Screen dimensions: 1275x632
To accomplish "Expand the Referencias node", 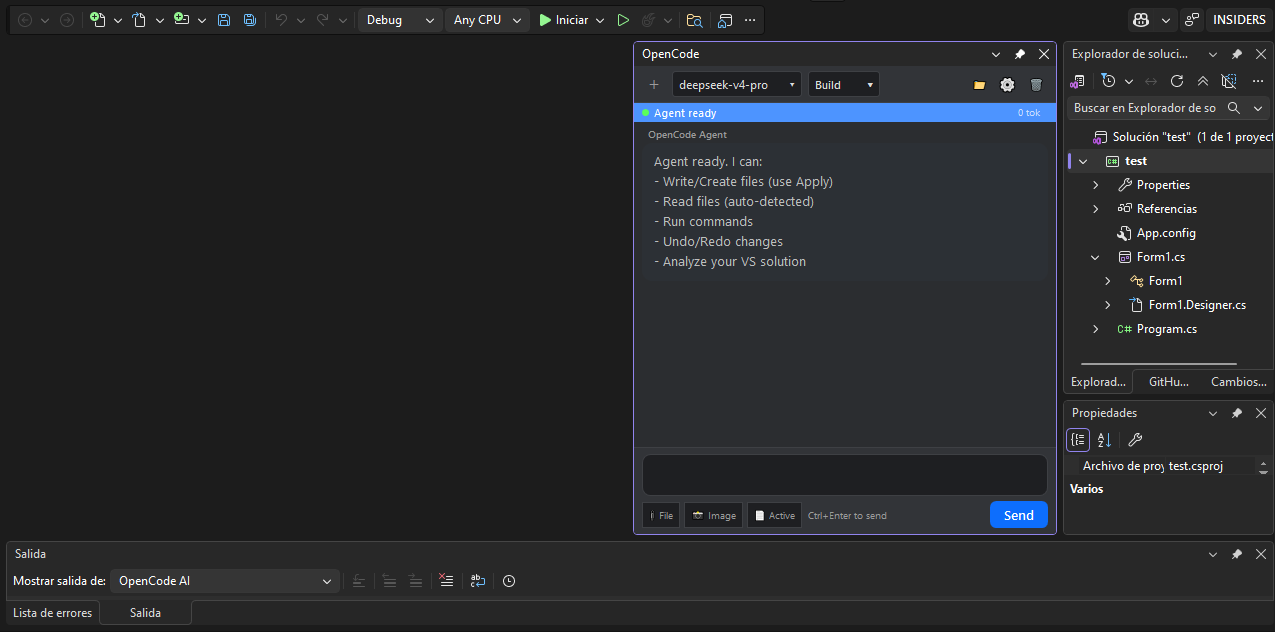I will point(1096,209).
